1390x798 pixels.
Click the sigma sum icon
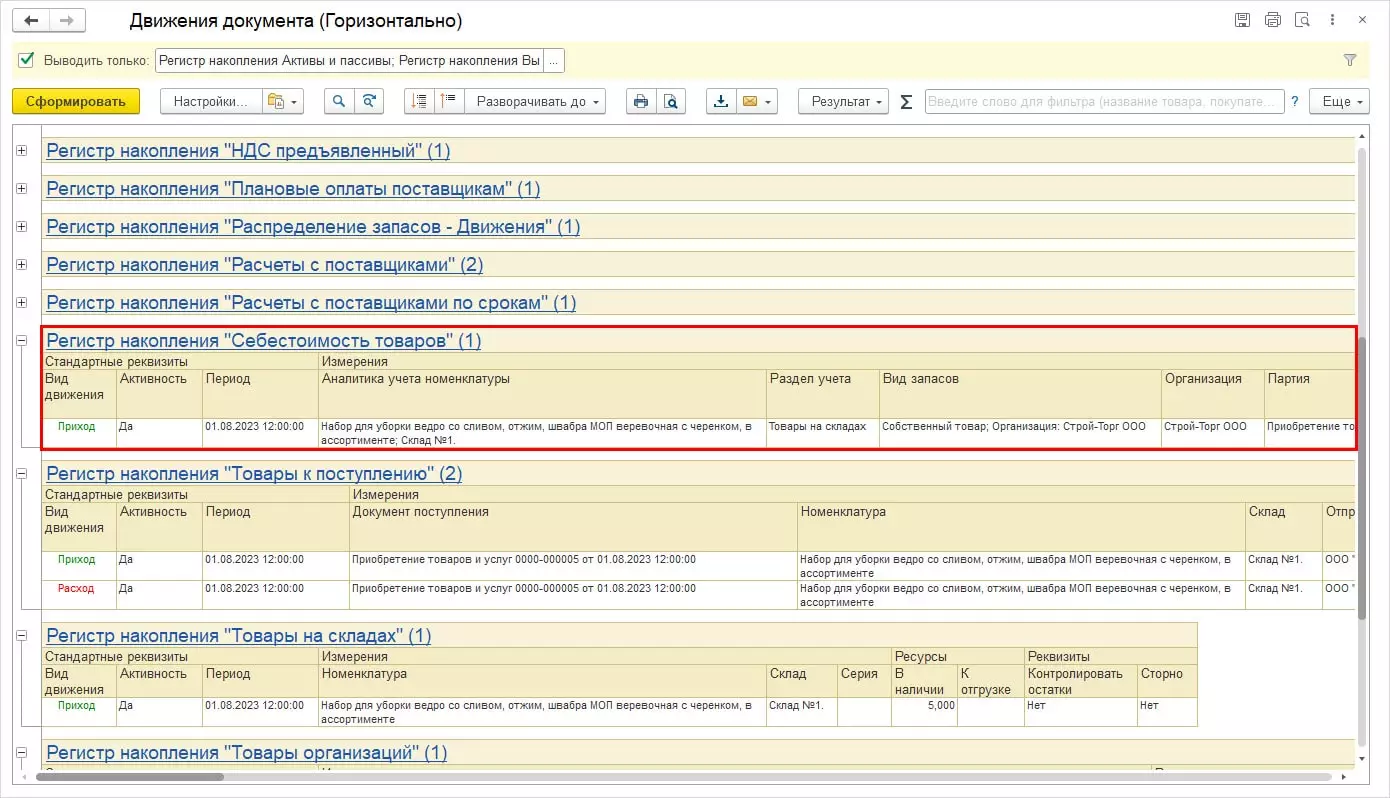906,101
